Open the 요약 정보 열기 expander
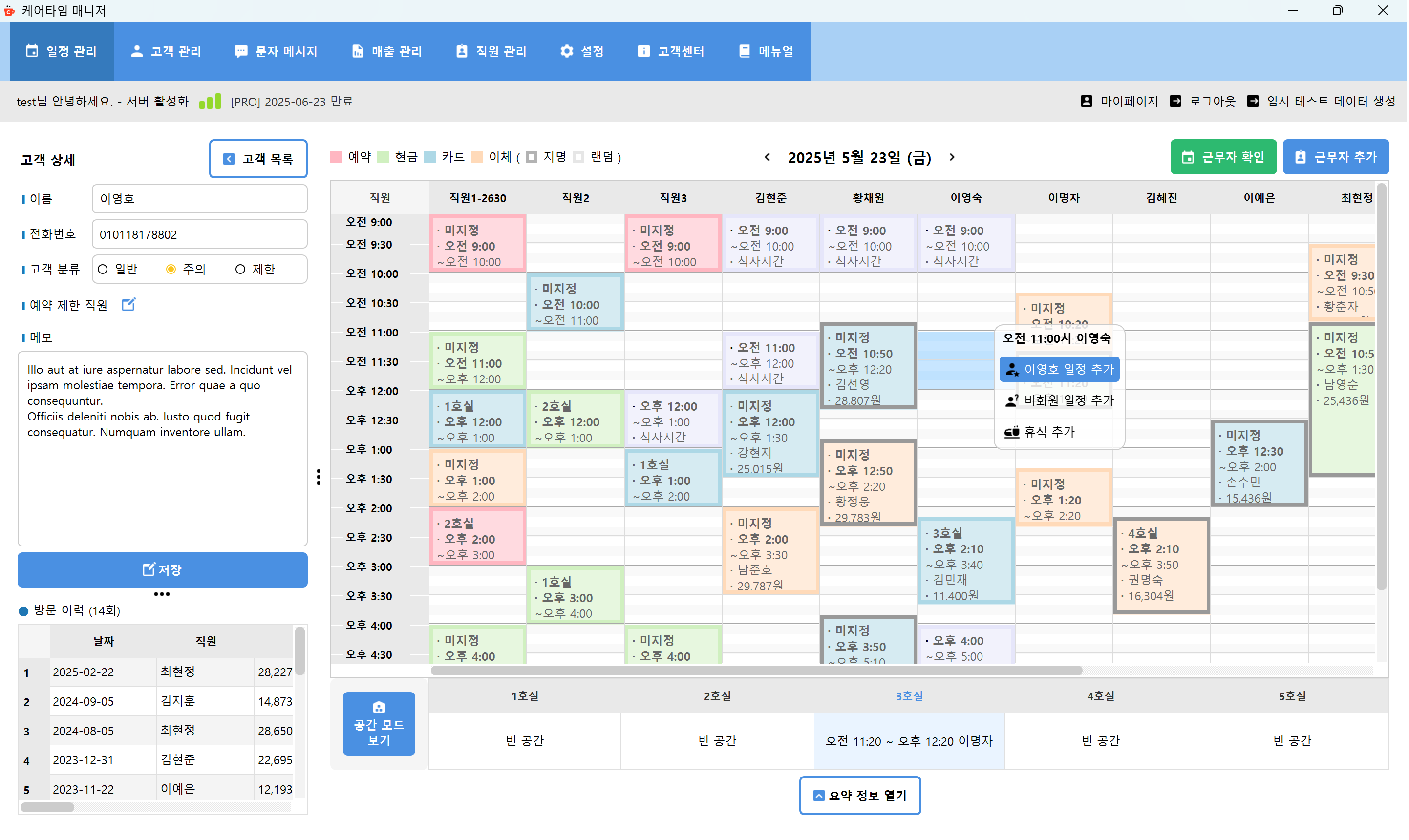The image size is (1409, 840). coord(860,795)
